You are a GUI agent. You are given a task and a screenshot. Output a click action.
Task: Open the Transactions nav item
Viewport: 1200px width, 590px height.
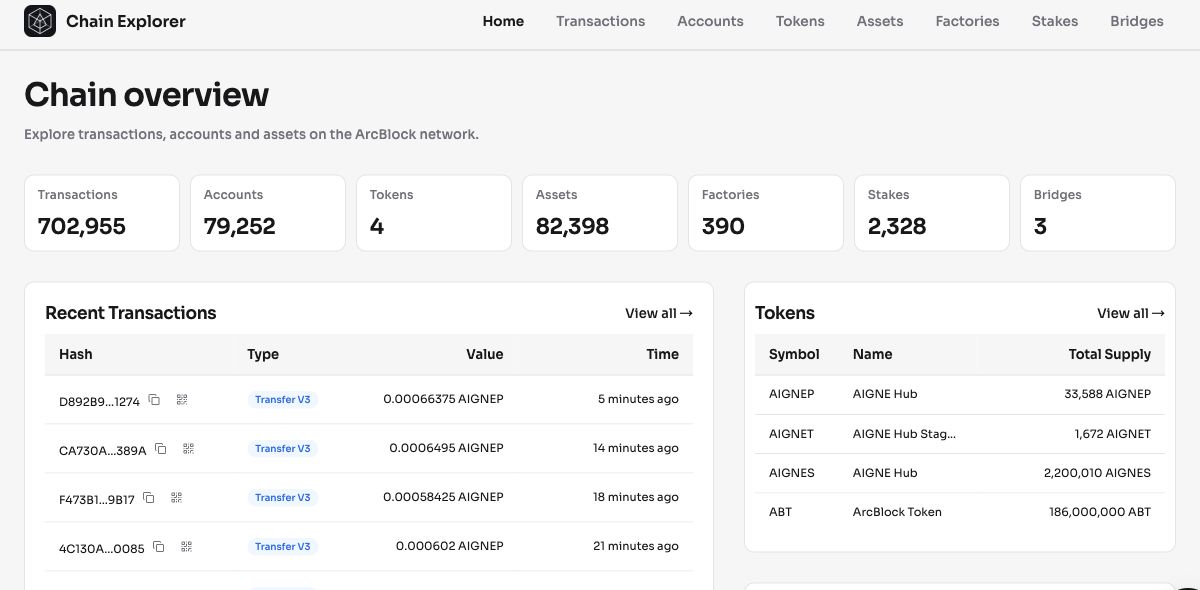(x=601, y=21)
